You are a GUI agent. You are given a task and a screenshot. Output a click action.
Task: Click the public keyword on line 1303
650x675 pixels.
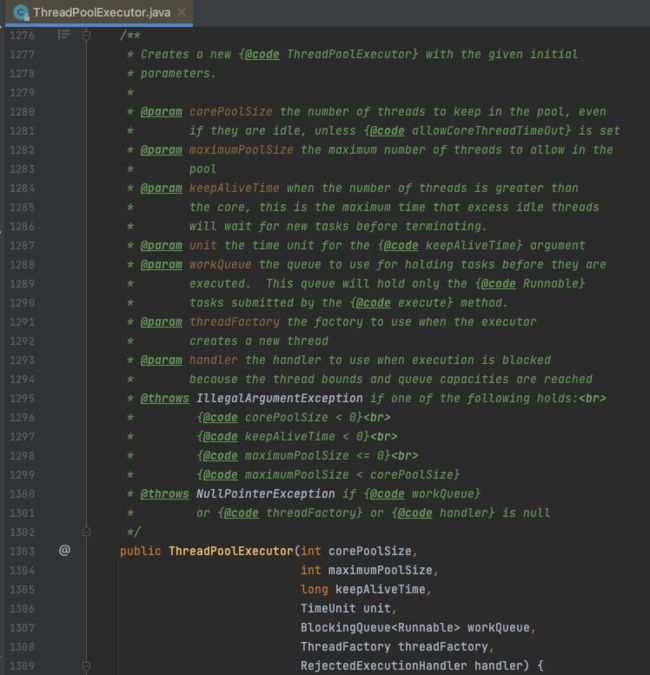click(x=140, y=551)
